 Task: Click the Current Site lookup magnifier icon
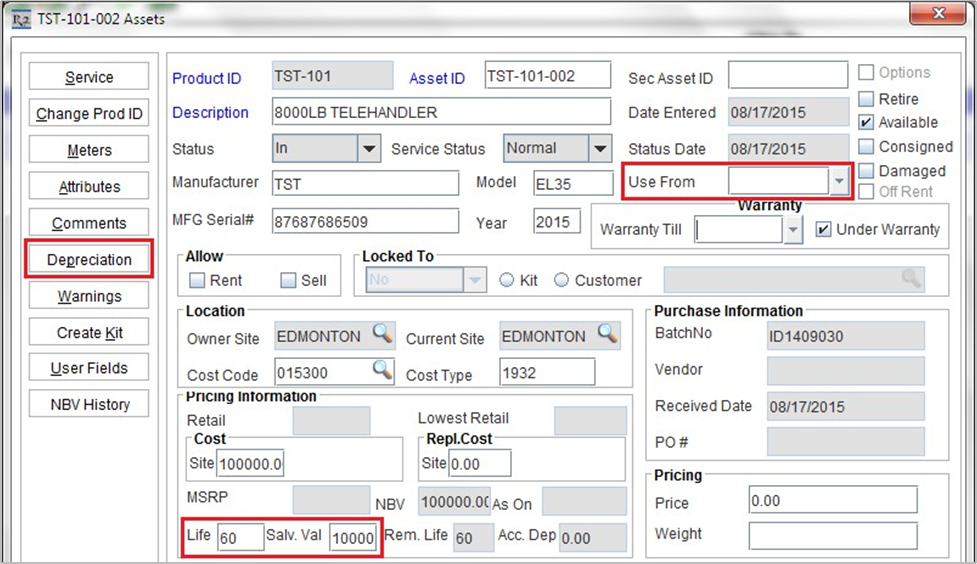click(x=607, y=336)
